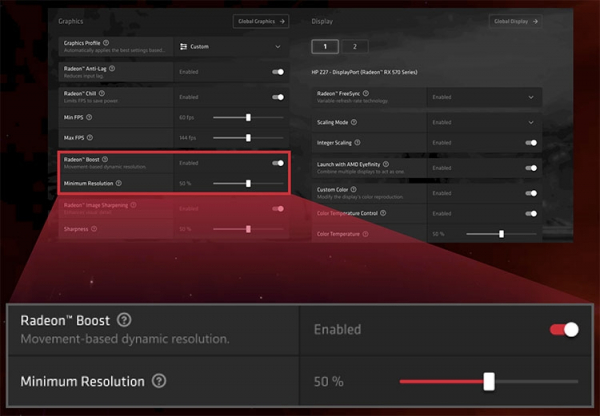600x416 pixels.
Task: Open the Graphics Profile Custom dropdown
Action: 231,47
